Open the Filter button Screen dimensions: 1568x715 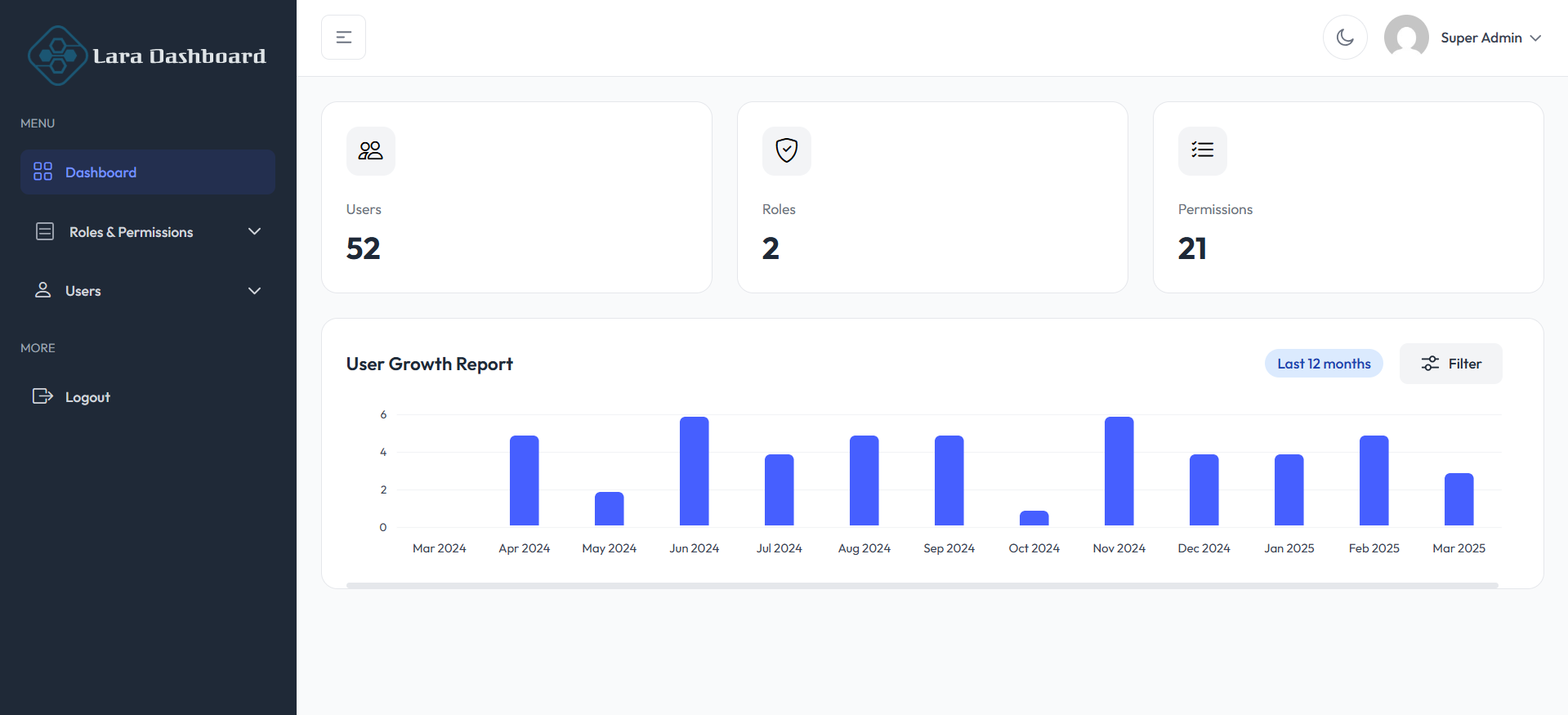coord(1451,364)
